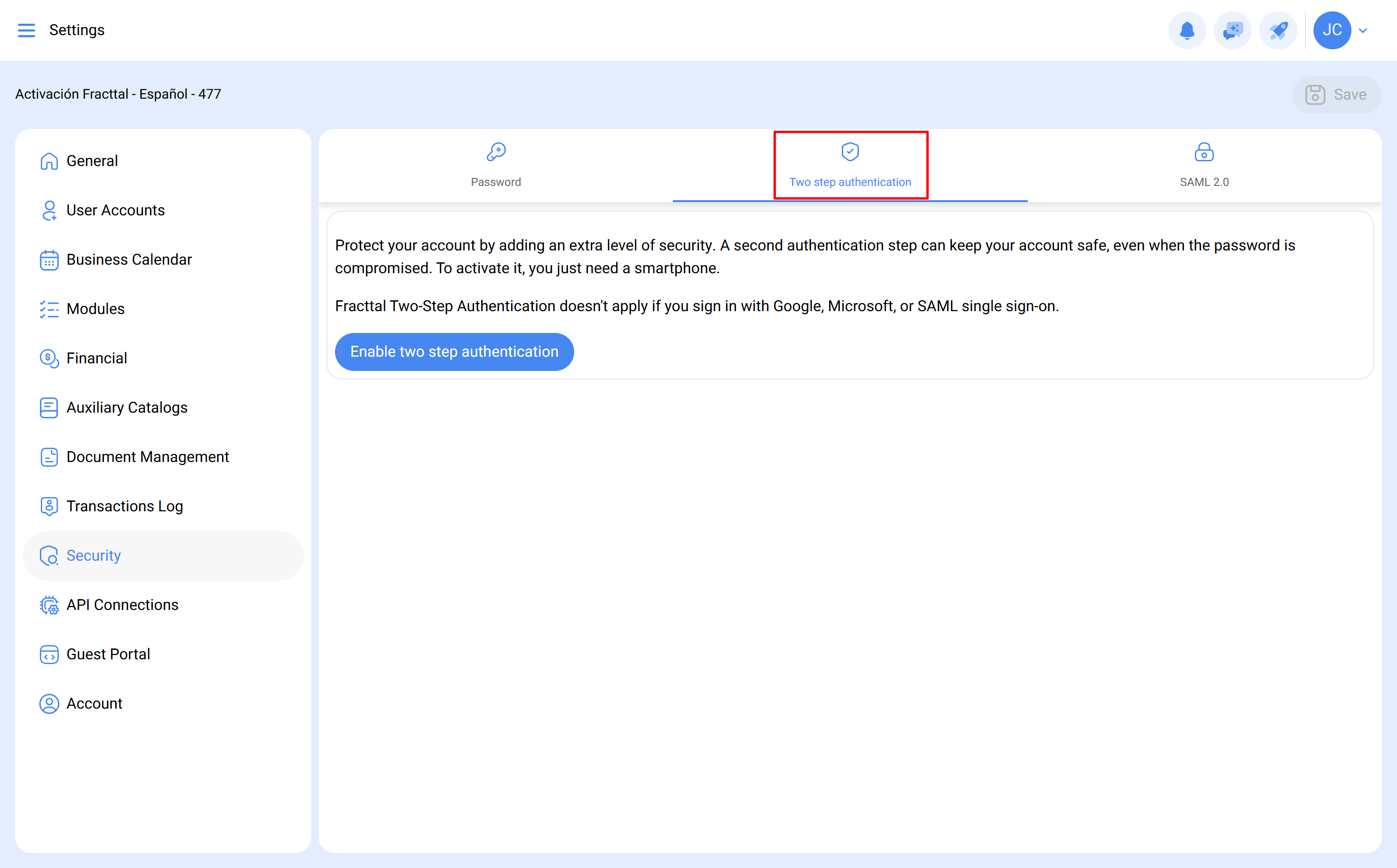Image resolution: width=1397 pixels, height=868 pixels.
Task: Select the Security shield icon in sidebar
Action: pos(49,555)
